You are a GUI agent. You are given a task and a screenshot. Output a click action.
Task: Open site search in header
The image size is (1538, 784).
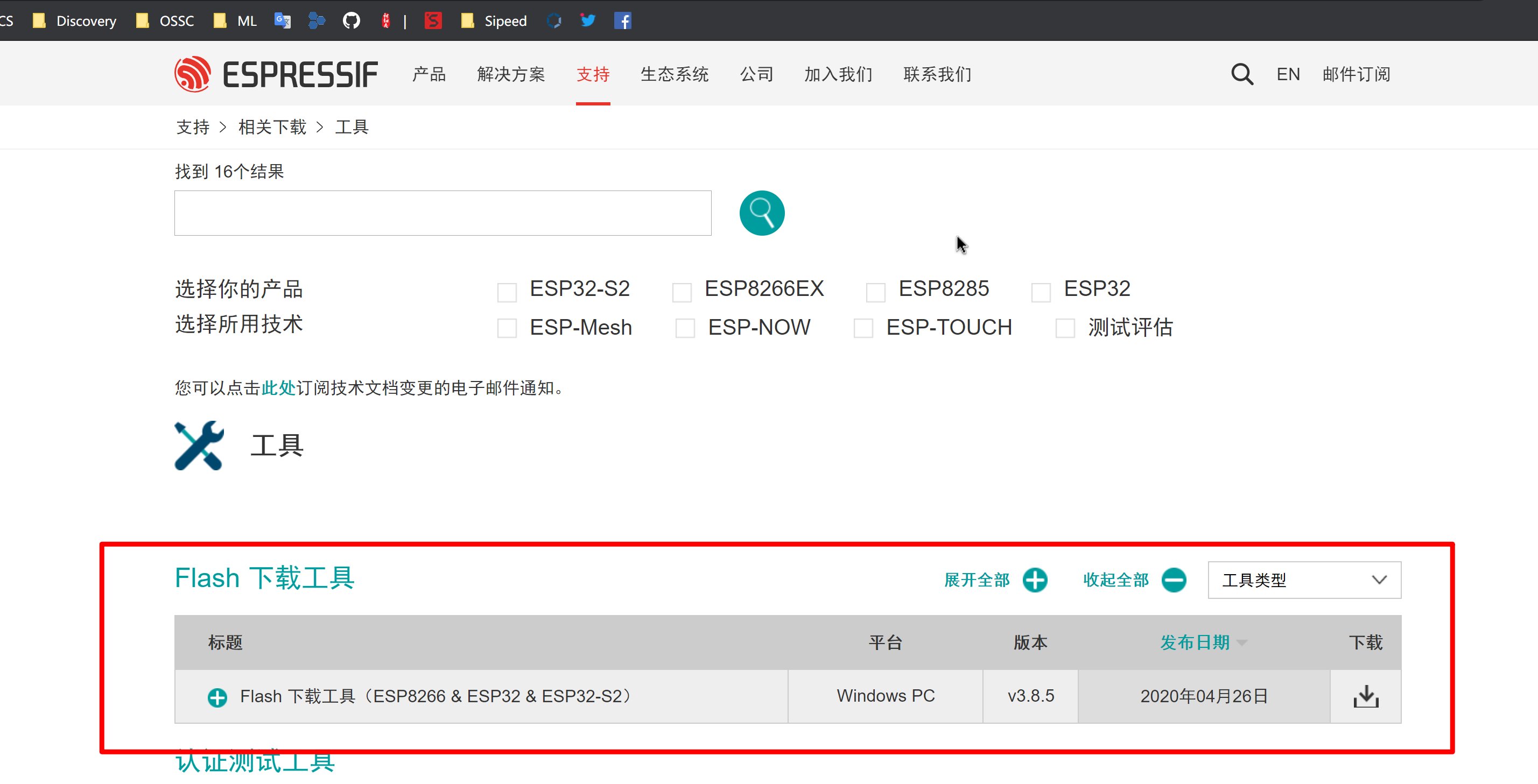tap(1241, 75)
